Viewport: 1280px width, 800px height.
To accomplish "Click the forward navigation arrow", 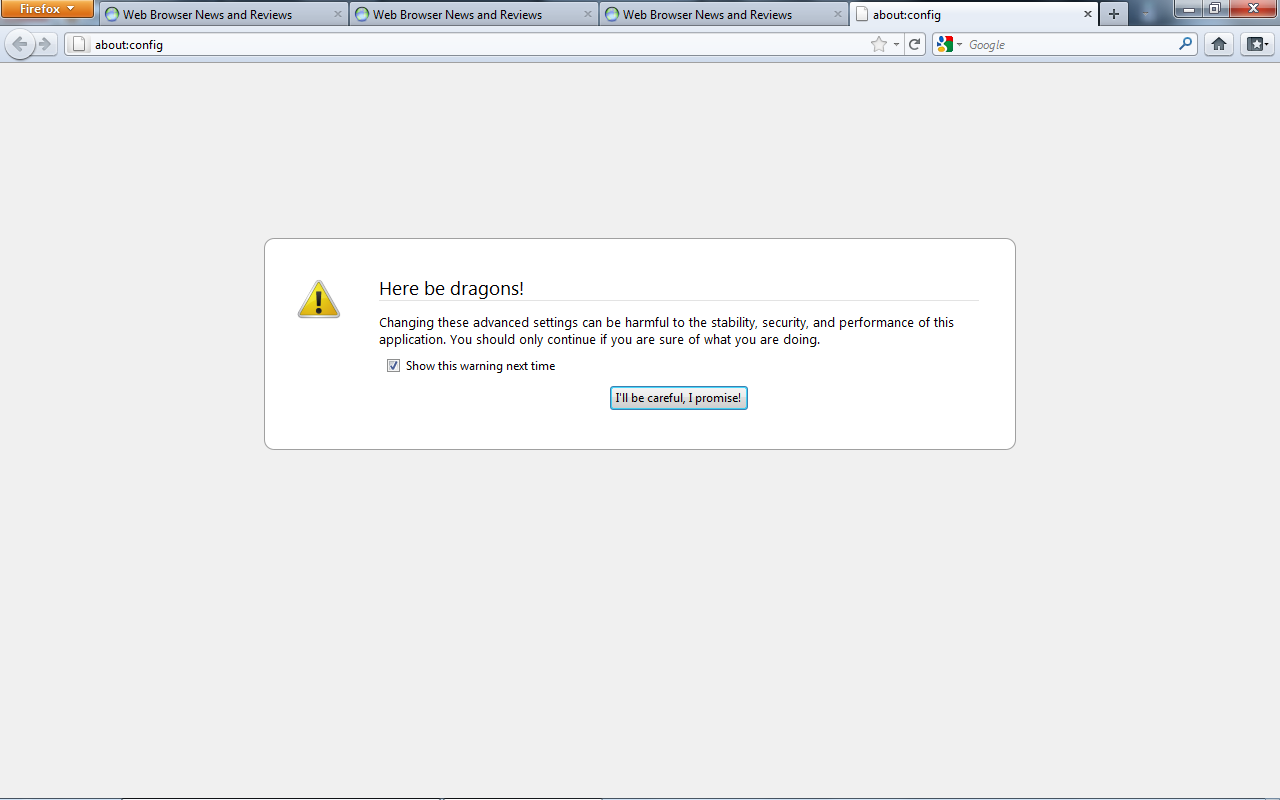I will coord(45,44).
